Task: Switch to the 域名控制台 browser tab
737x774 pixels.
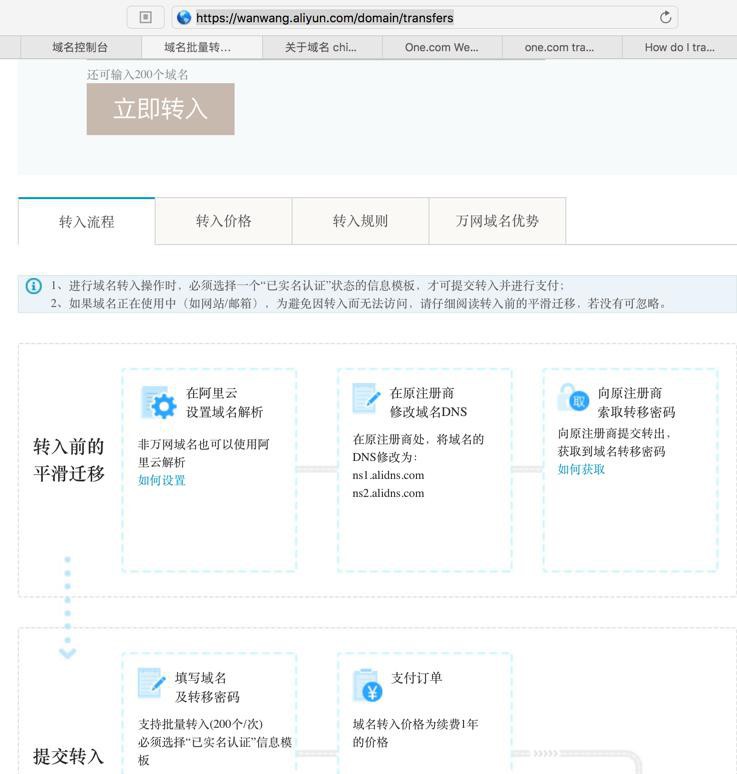Action: point(80,47)
